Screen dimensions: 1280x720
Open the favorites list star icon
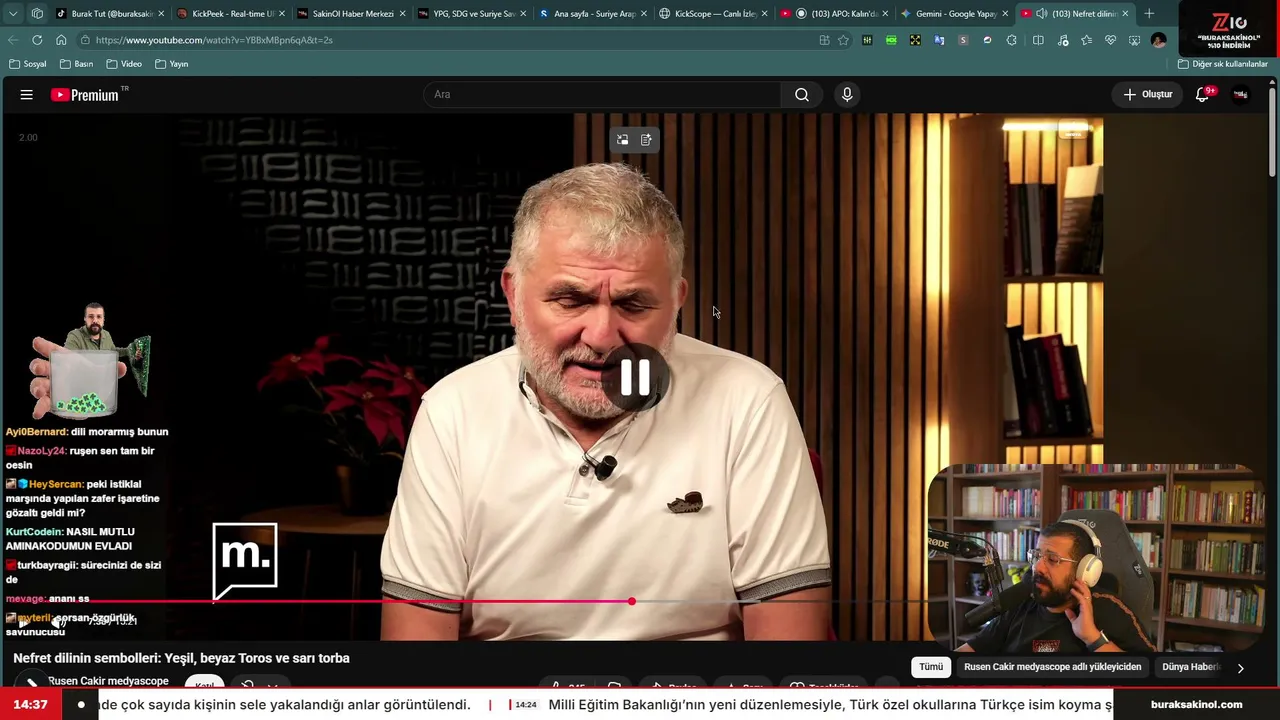pos(1086,40)
